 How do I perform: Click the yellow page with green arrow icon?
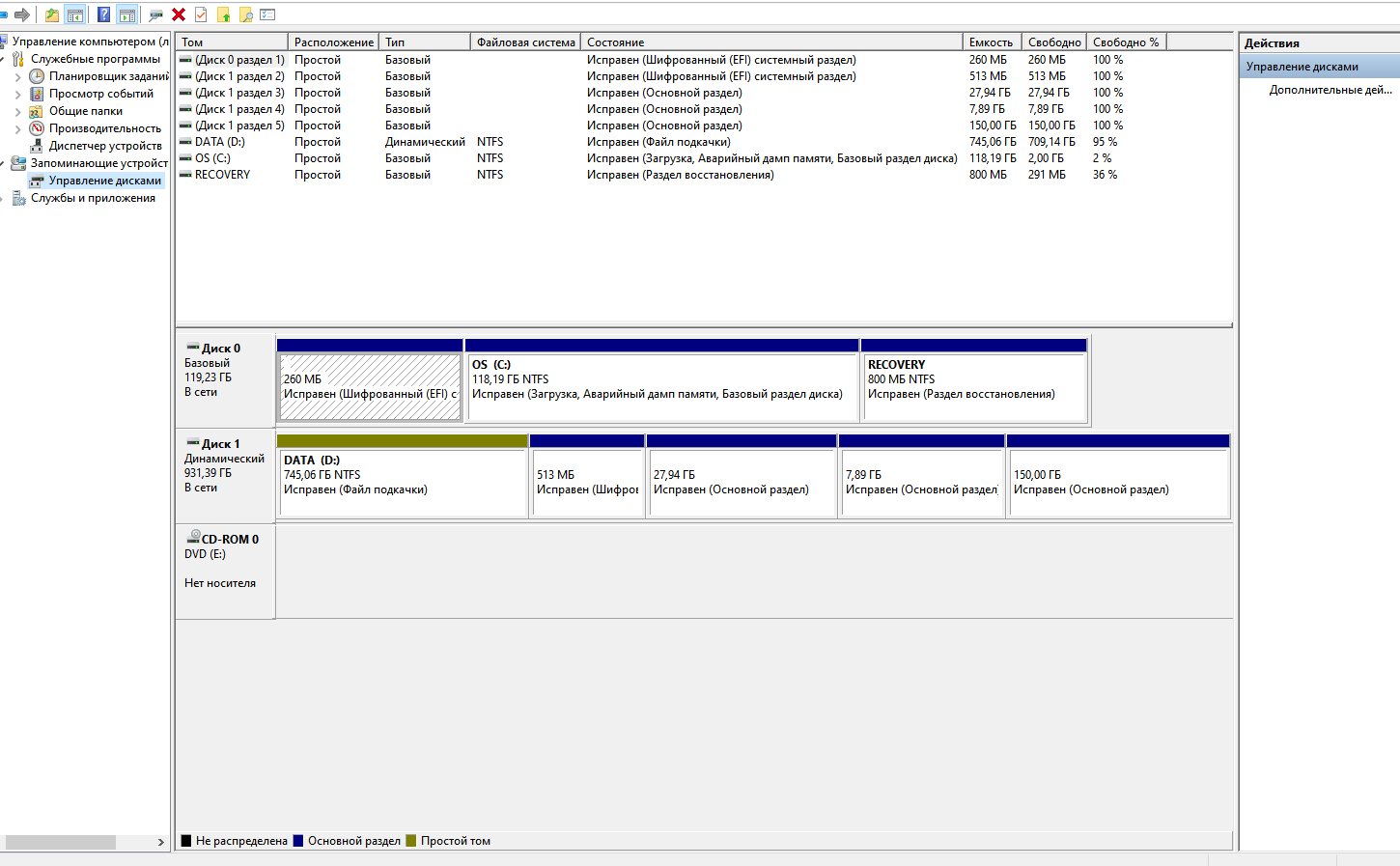tap(224, 14)
